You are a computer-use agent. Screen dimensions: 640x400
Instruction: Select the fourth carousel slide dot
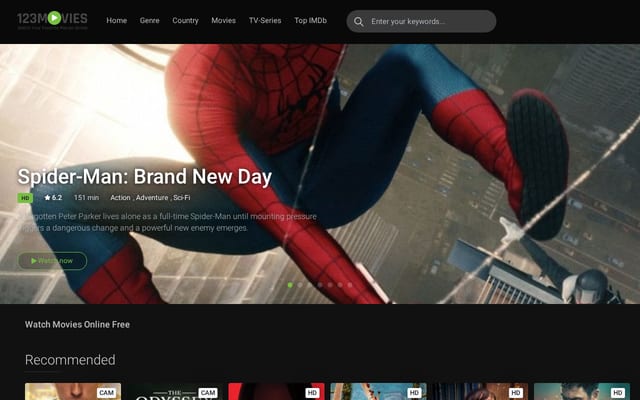(x=320, y=285)
